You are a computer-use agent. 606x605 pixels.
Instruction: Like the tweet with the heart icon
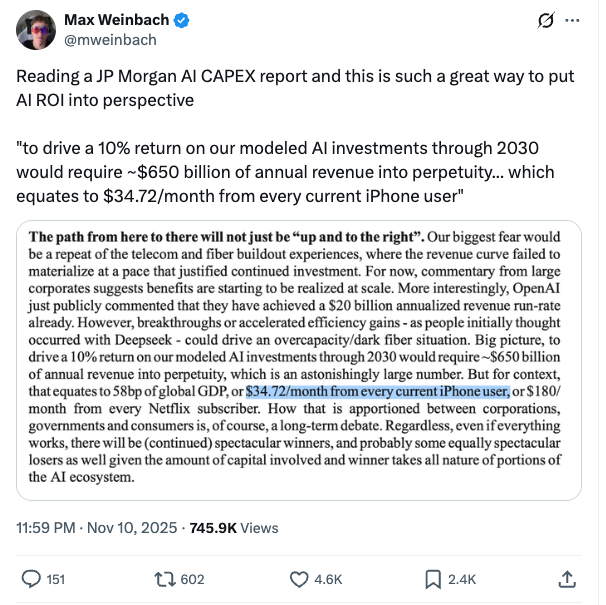click(x=299, y=578)
